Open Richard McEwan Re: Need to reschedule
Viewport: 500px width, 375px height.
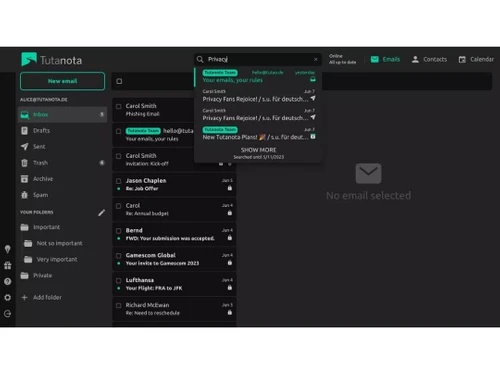[174, 309]
